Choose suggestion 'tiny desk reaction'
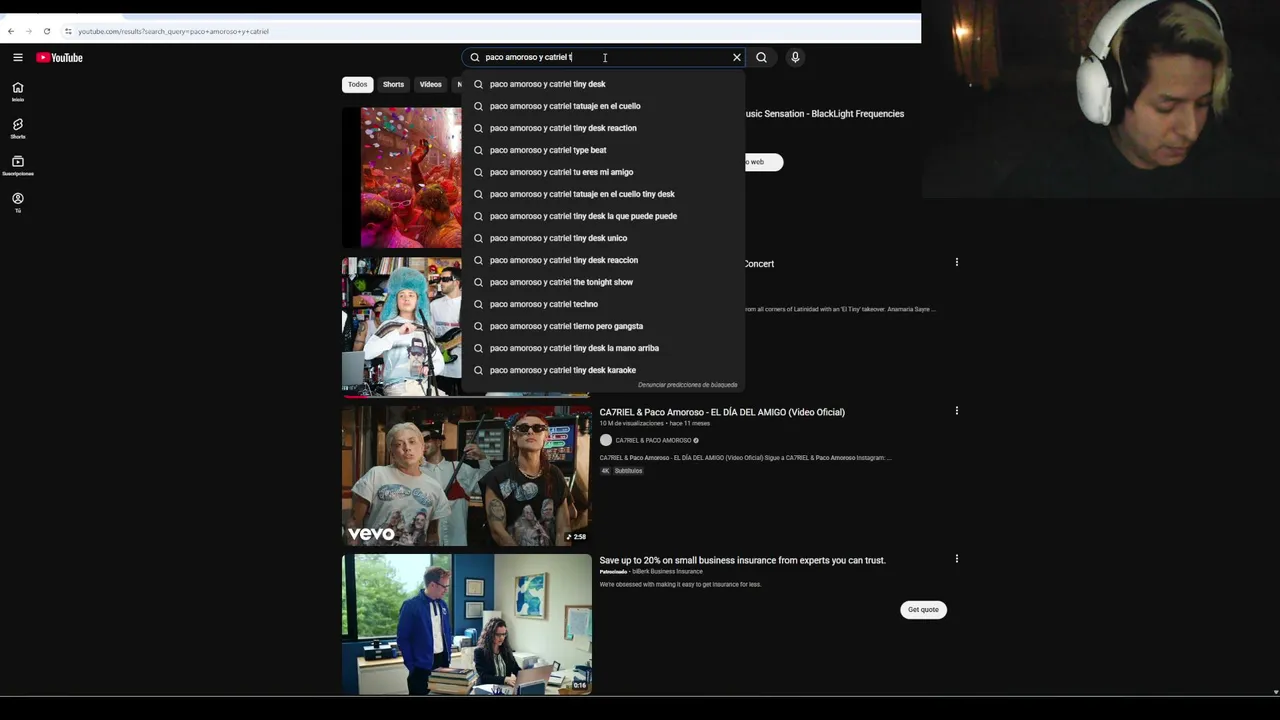 point(604,128)
